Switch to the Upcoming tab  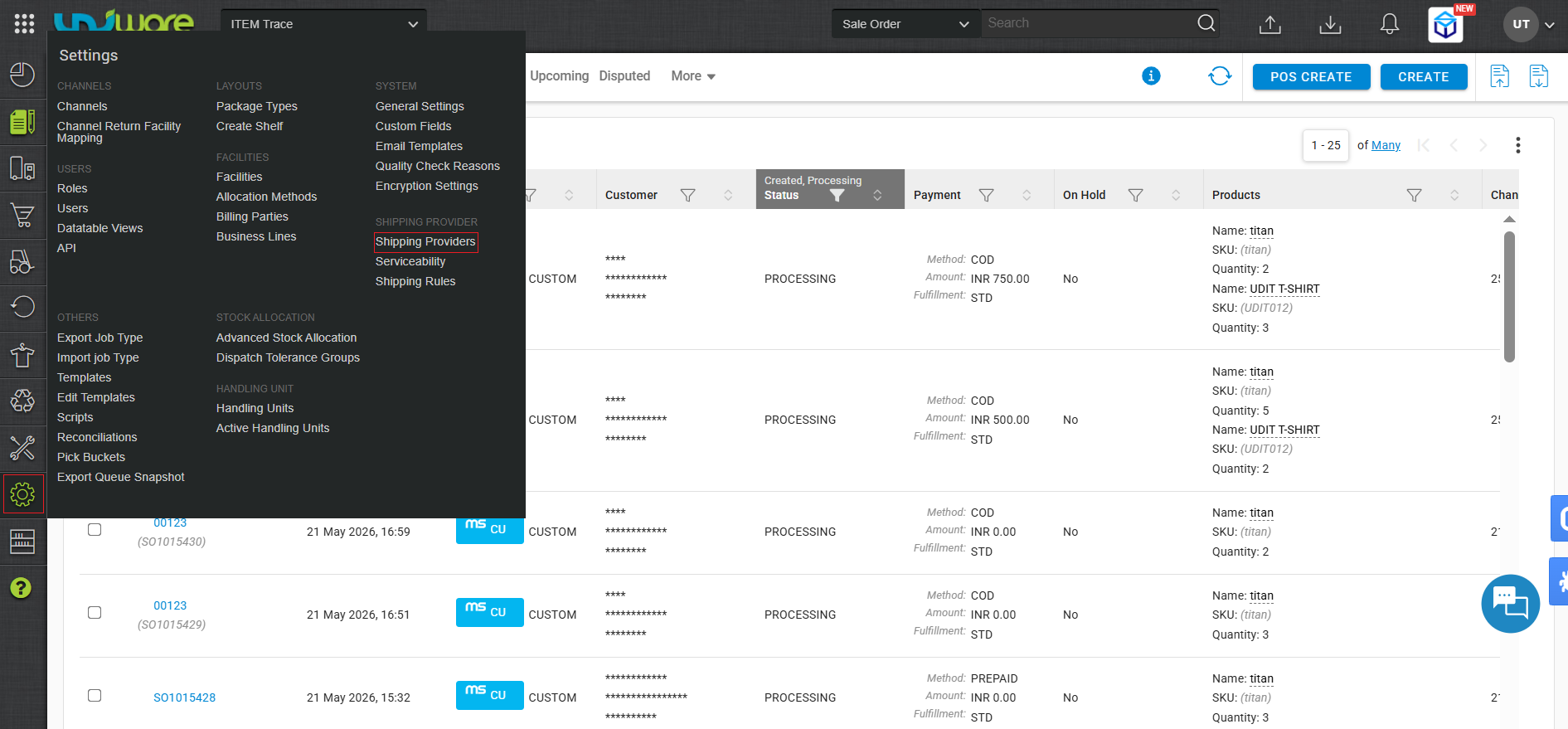559,76
